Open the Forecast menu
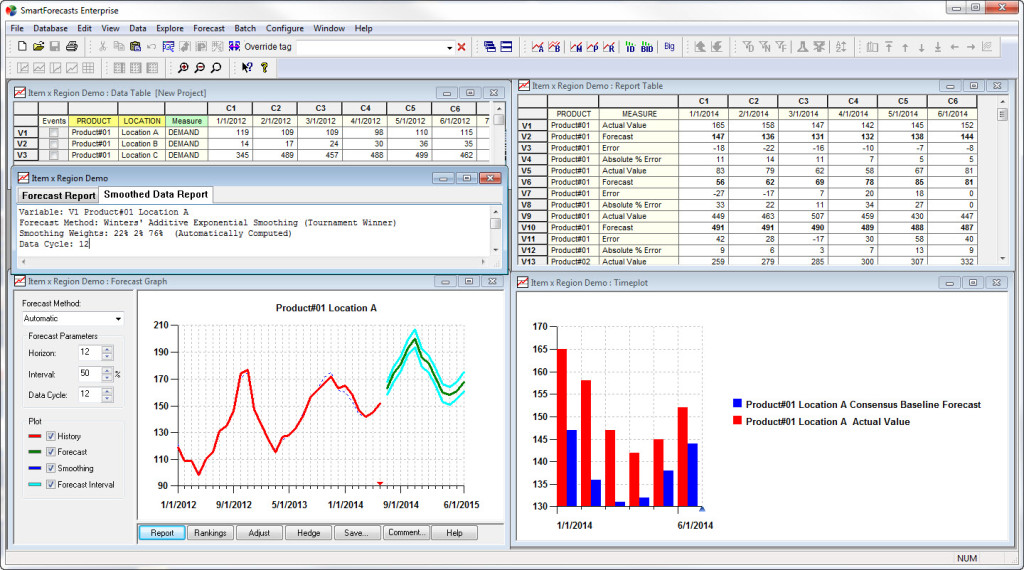The image size is (1024, 570). pos(209,29)
